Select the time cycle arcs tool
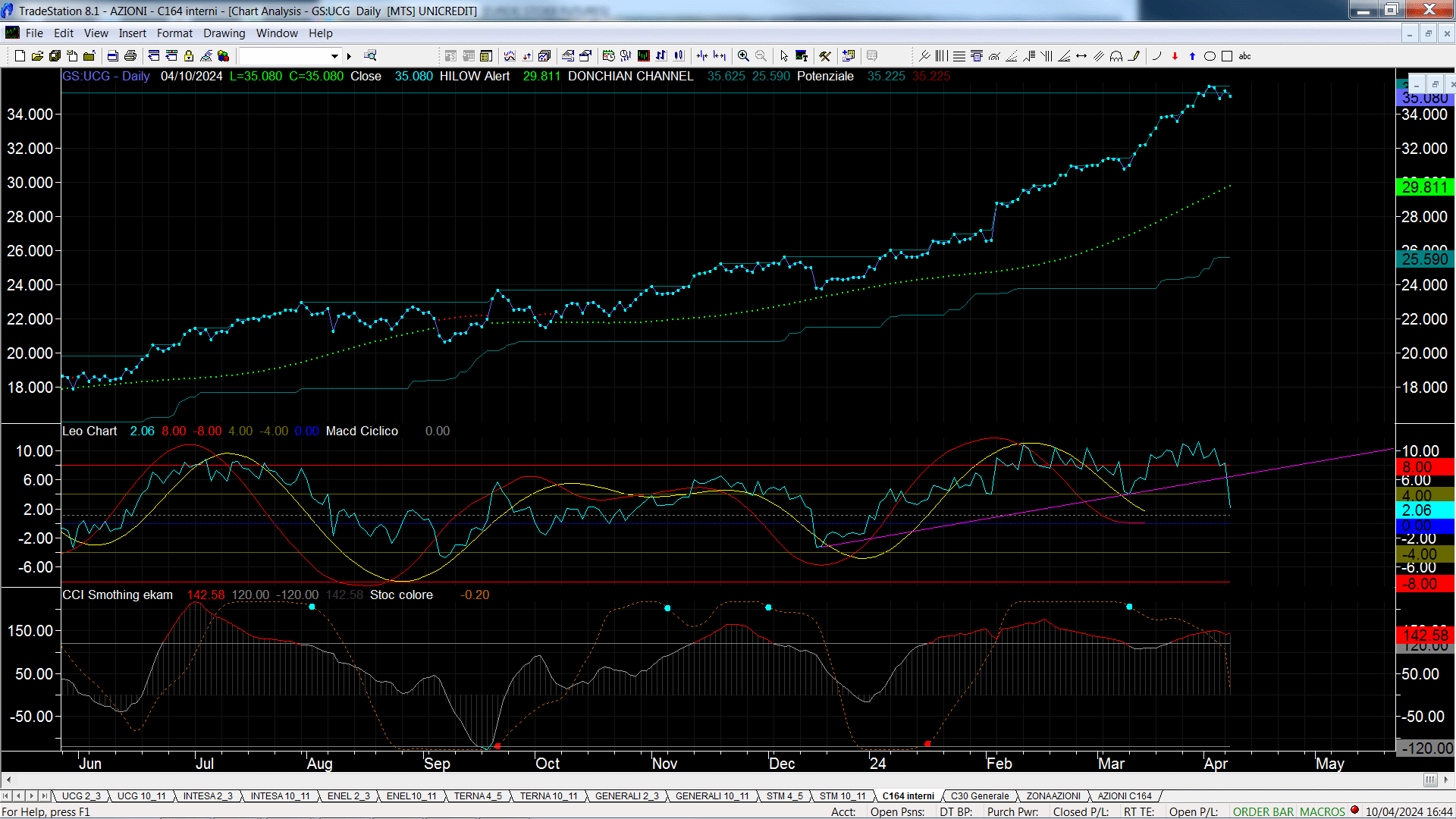The width and height of the screenshot is (1456, 819). 1116,55
